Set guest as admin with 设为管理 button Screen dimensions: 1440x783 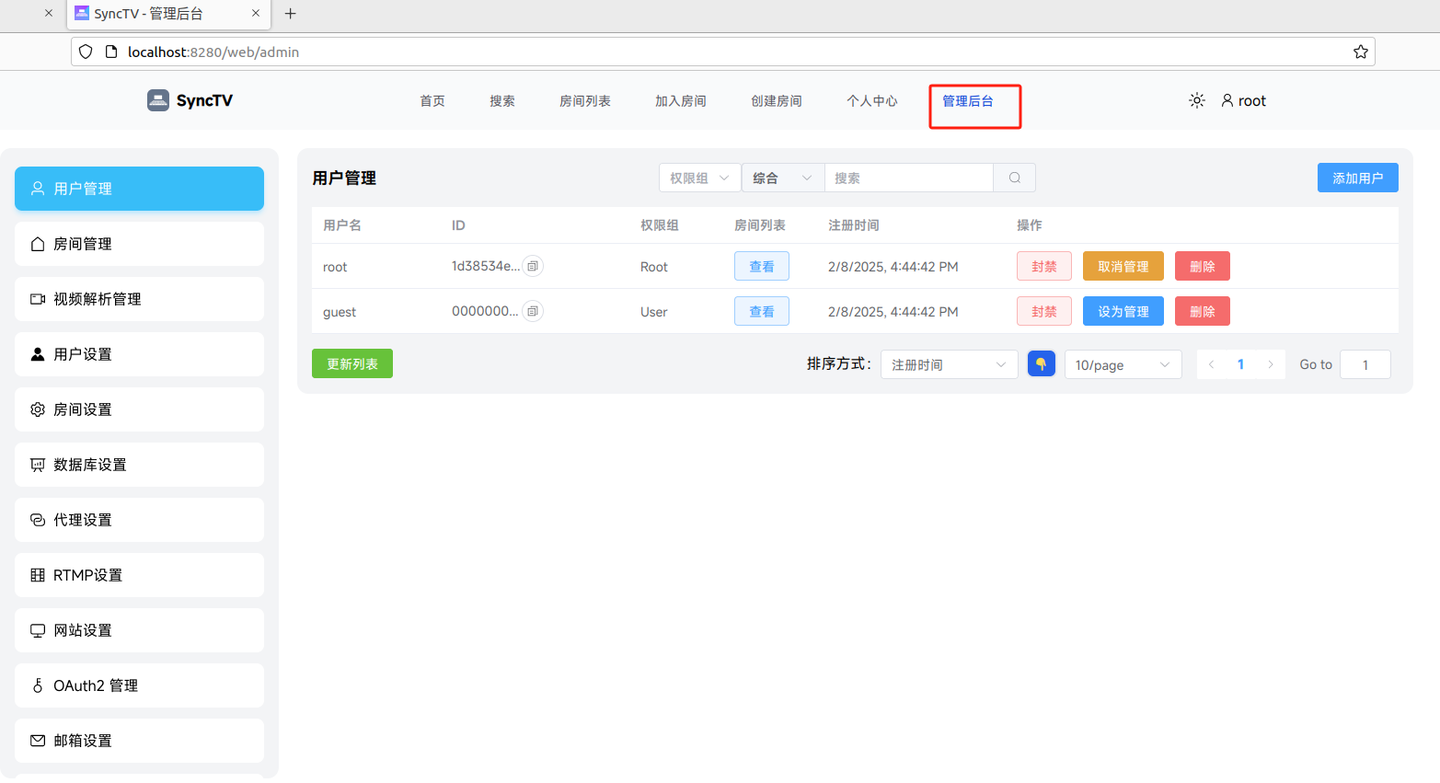point(1123,311)
